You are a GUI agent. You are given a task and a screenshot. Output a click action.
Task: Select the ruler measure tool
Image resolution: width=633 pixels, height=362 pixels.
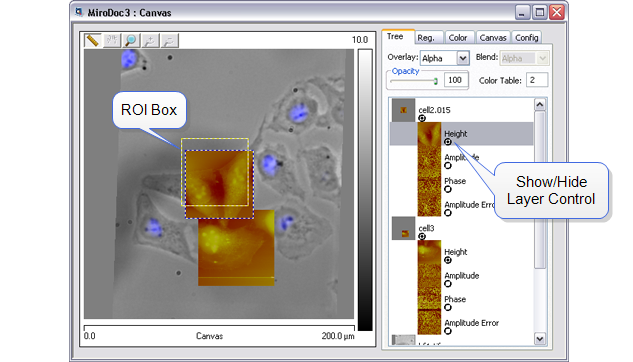[92, 40]
